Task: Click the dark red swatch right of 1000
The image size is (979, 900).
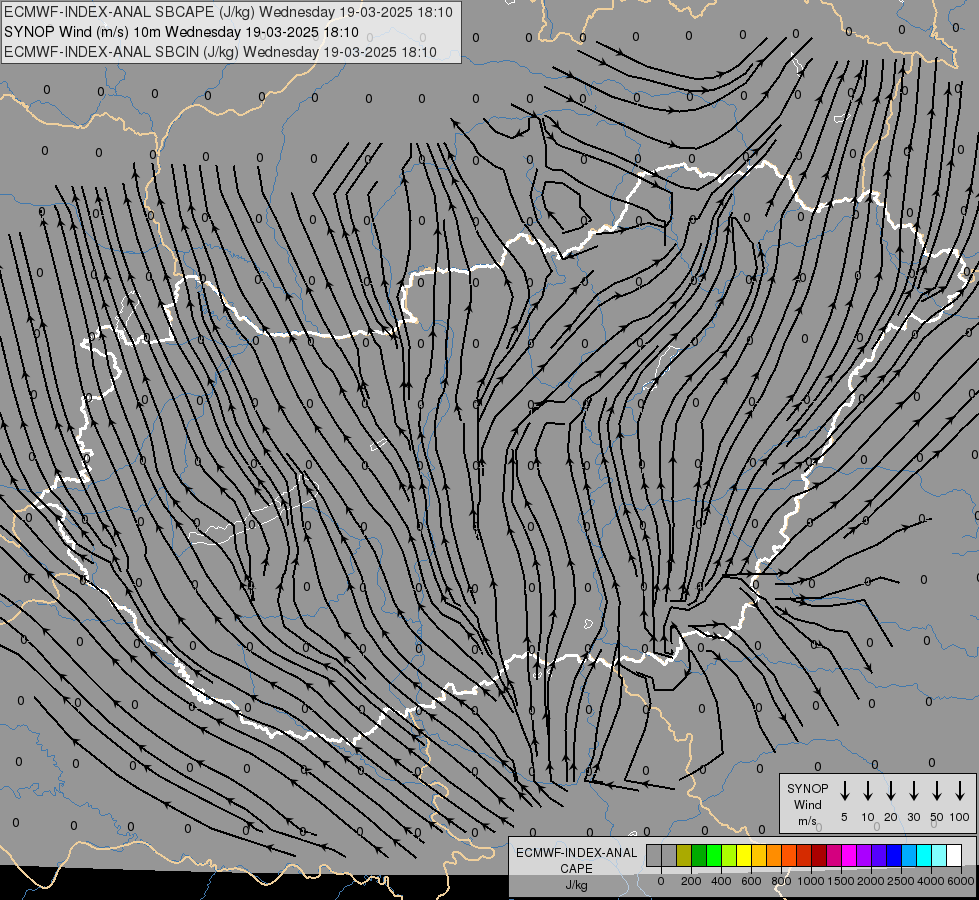Action: point(819,855)
